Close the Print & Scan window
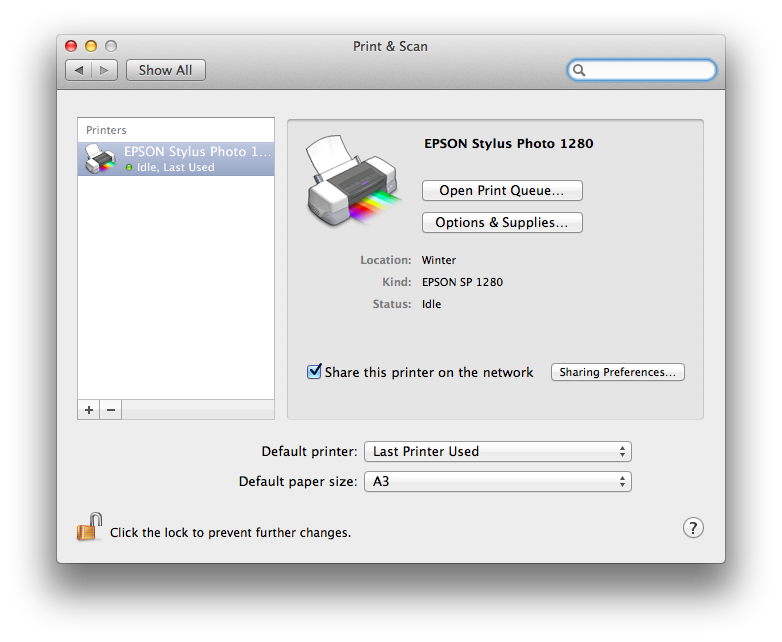The width and height of the screenshot is (782, 642). click(x=71, y=46)
